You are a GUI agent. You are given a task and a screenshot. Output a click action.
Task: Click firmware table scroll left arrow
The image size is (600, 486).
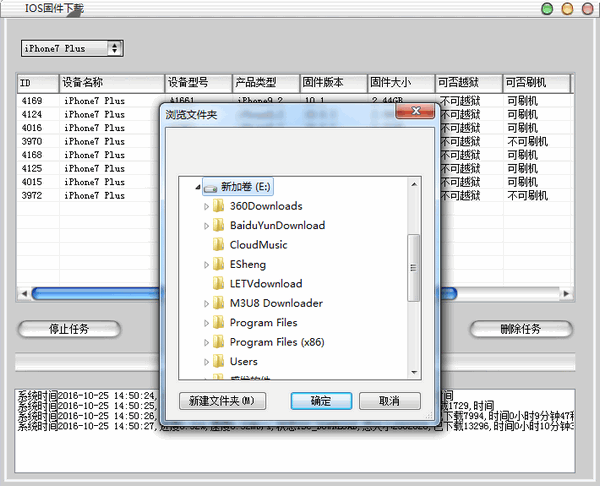(x=24, y=294)
